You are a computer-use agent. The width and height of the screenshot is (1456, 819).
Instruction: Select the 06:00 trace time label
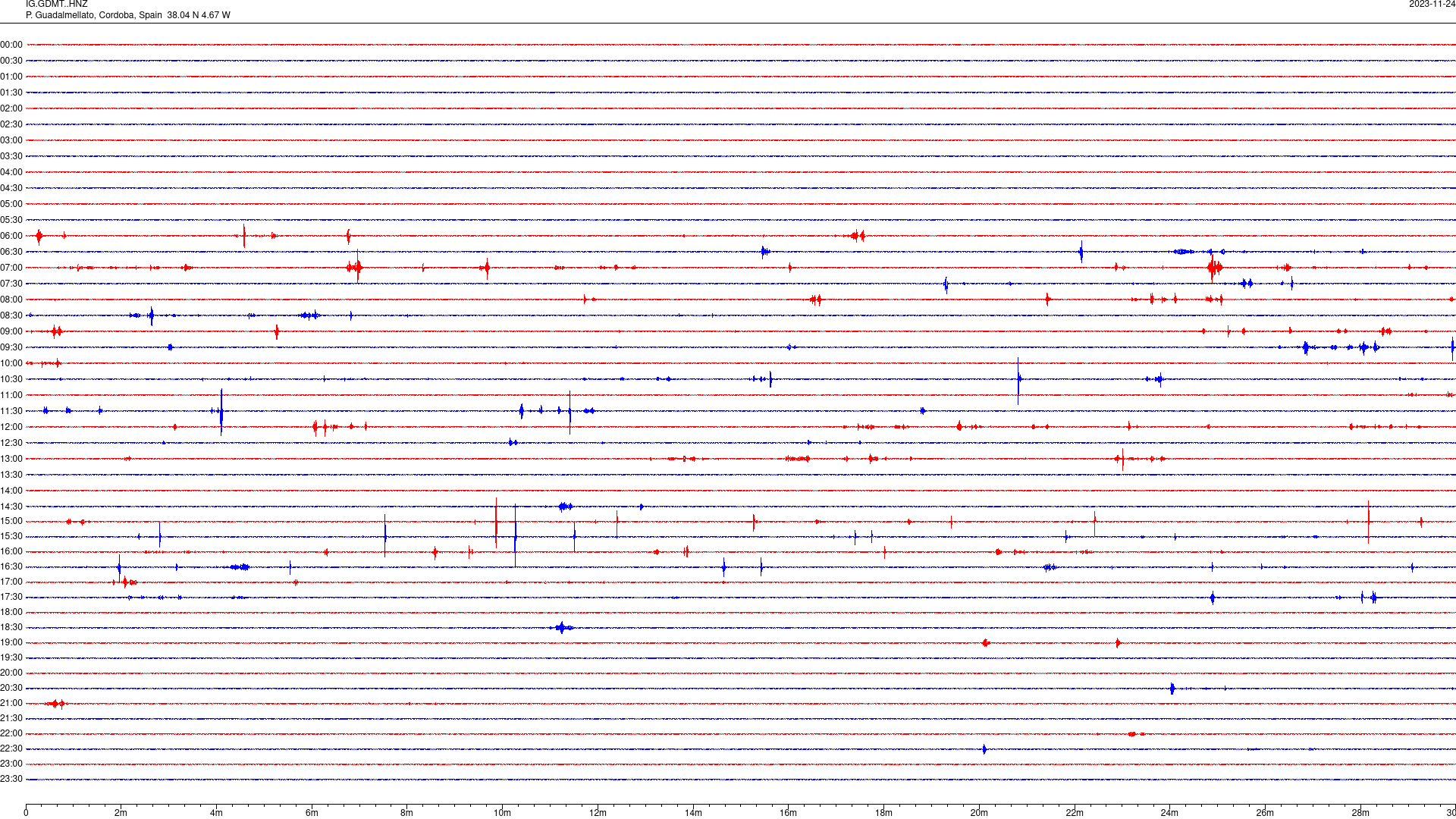point(11,237)
